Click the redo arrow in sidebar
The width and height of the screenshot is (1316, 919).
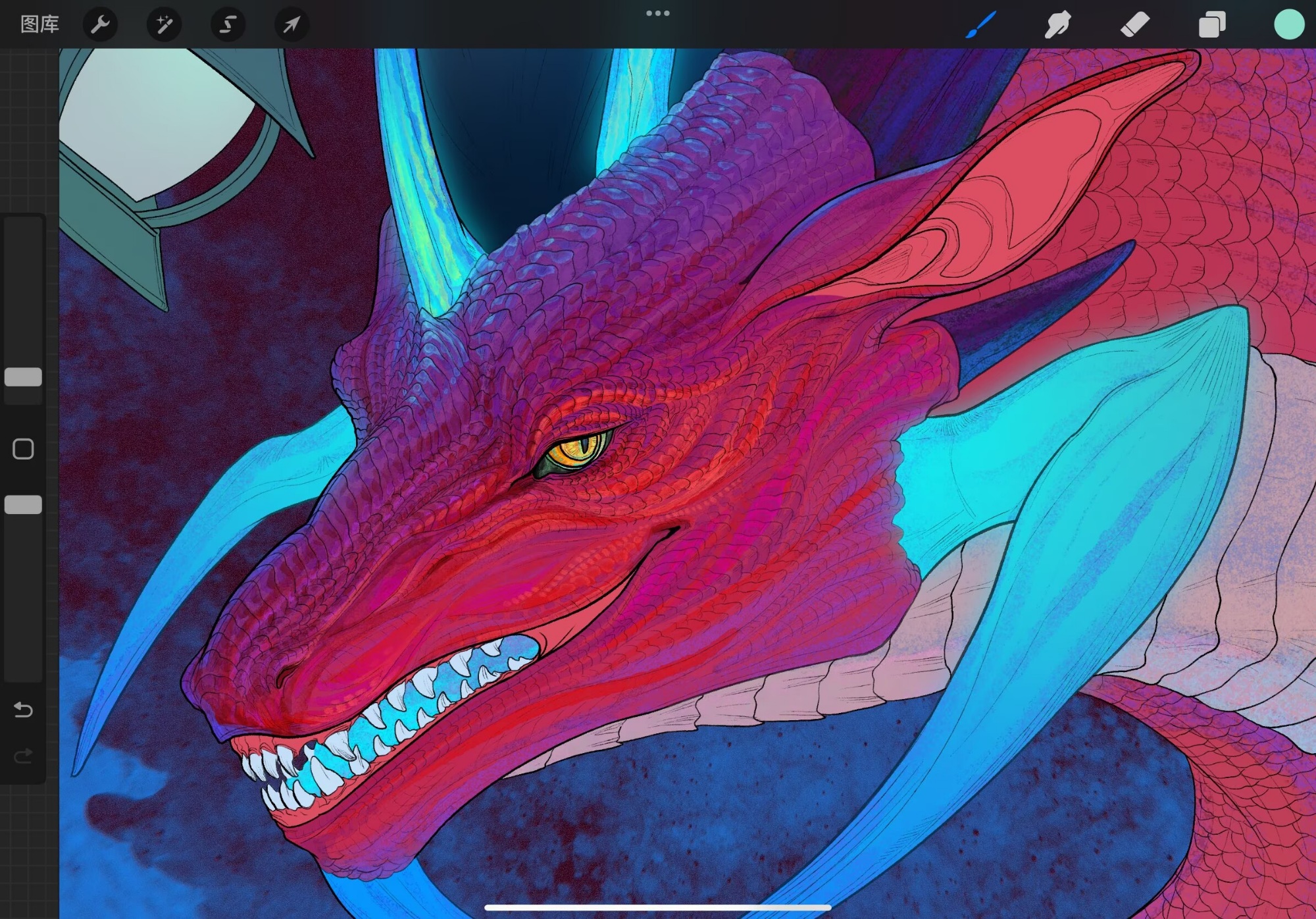(23, 756)
